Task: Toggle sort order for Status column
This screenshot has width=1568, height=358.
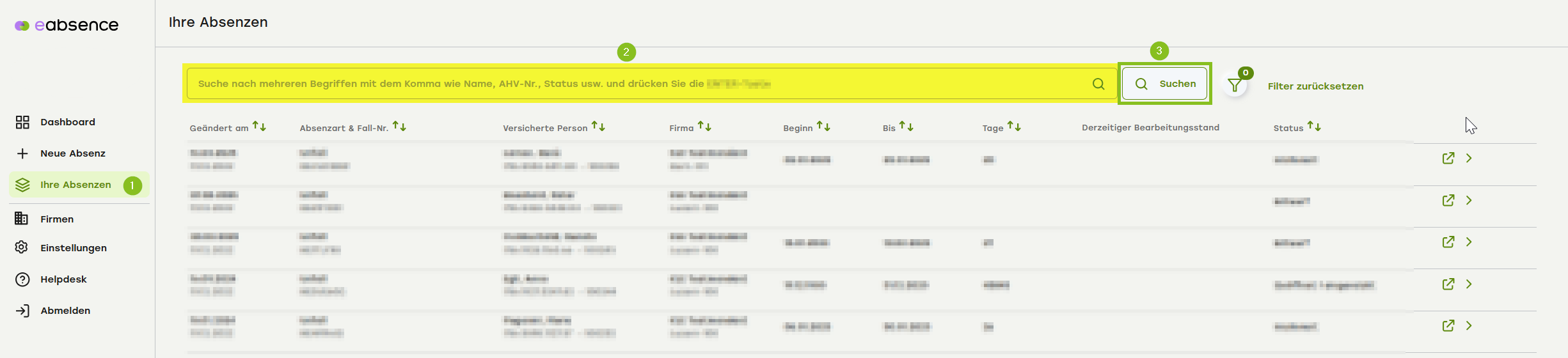Action: (1313, 127)
